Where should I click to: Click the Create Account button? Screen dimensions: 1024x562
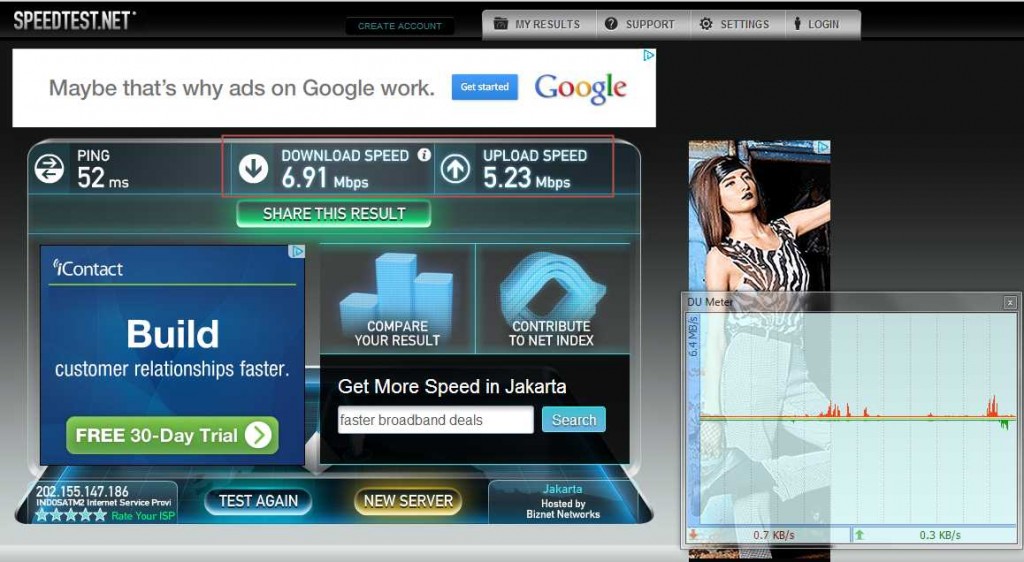click(400, 26)
